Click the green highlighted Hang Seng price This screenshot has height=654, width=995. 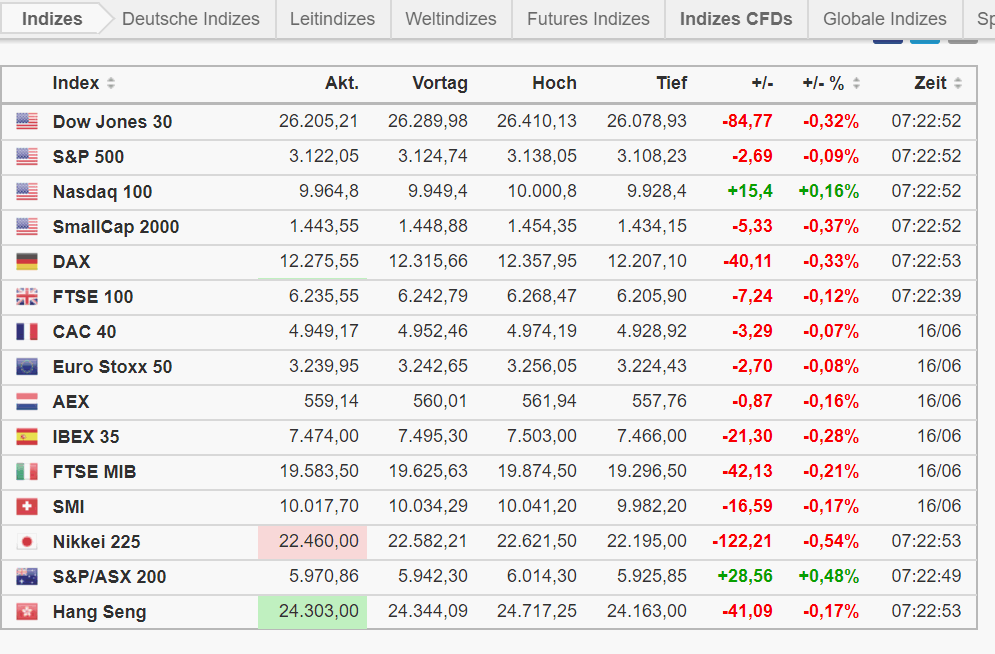pos(318,612)
